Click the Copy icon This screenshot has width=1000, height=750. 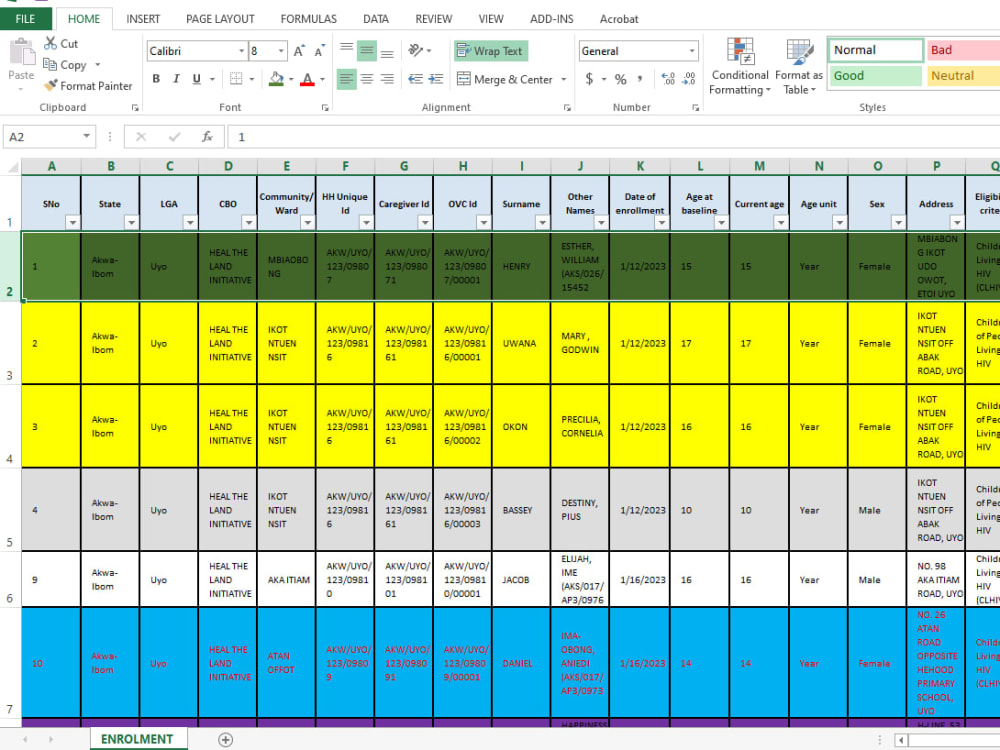click(50, 64)
